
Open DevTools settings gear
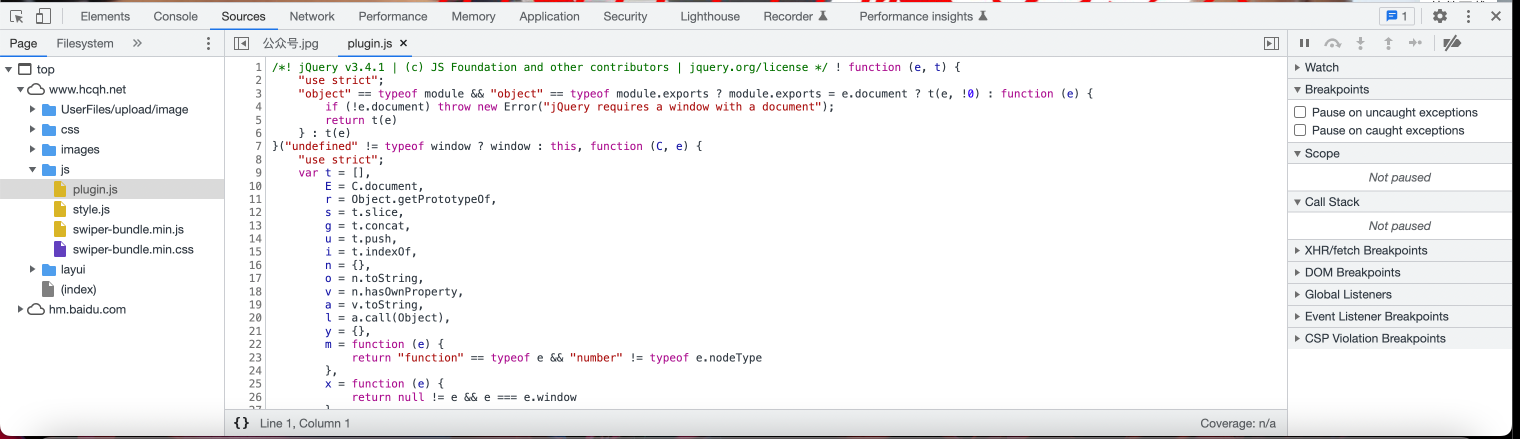1440,16
